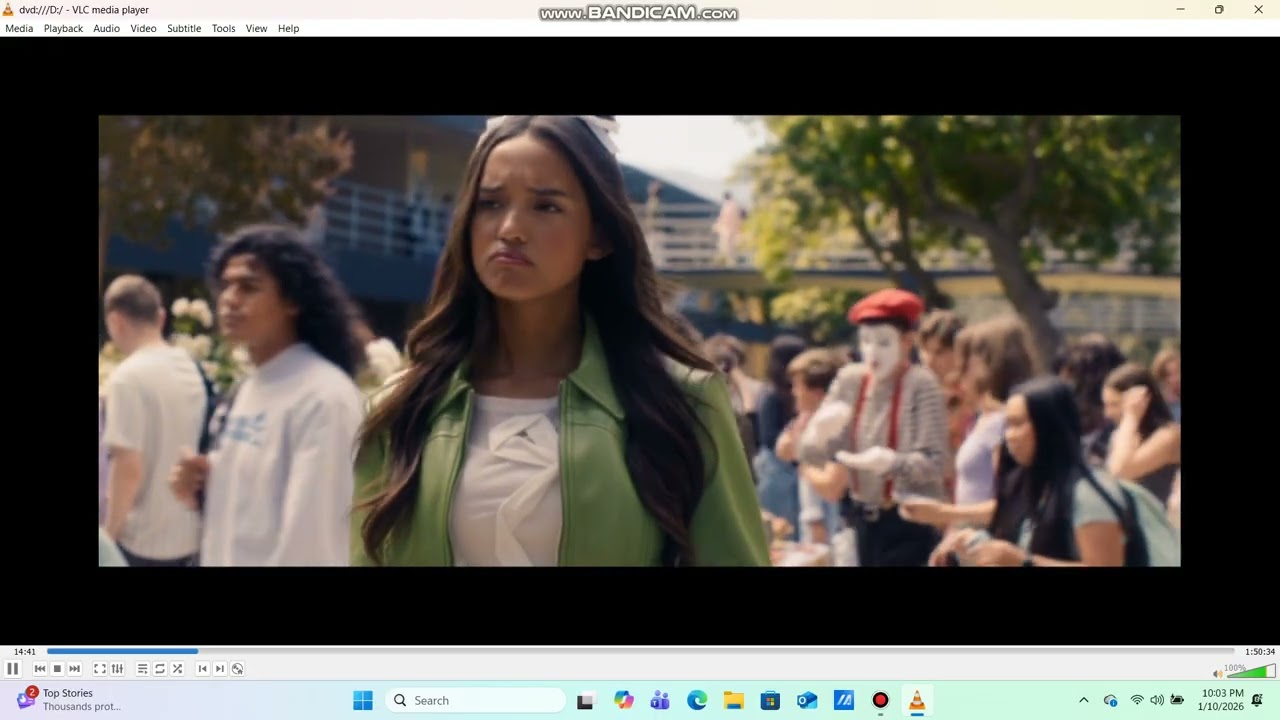Open the battery status tray icon
The height and width of the screenshot is (720, 1280).
pos(1177,700)
